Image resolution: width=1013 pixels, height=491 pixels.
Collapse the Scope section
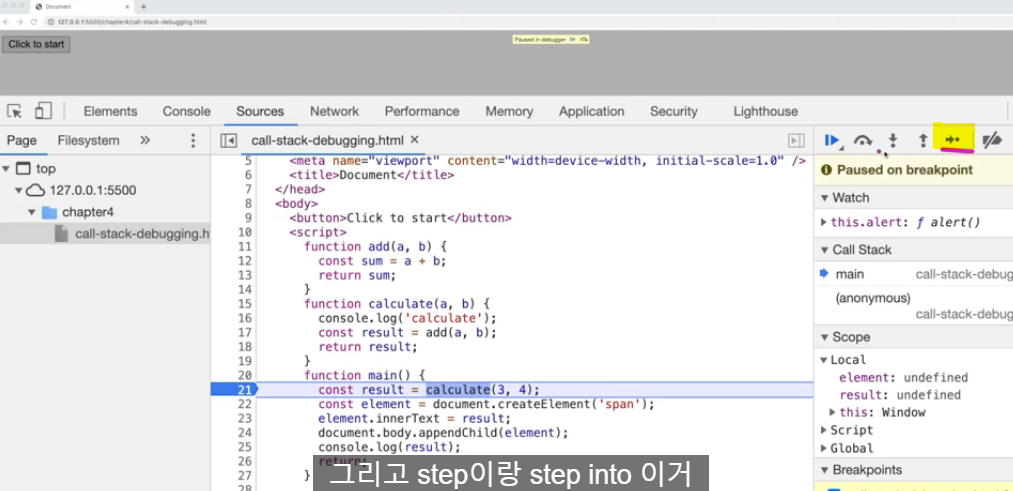pyautogui.click(x=824, y=337)
